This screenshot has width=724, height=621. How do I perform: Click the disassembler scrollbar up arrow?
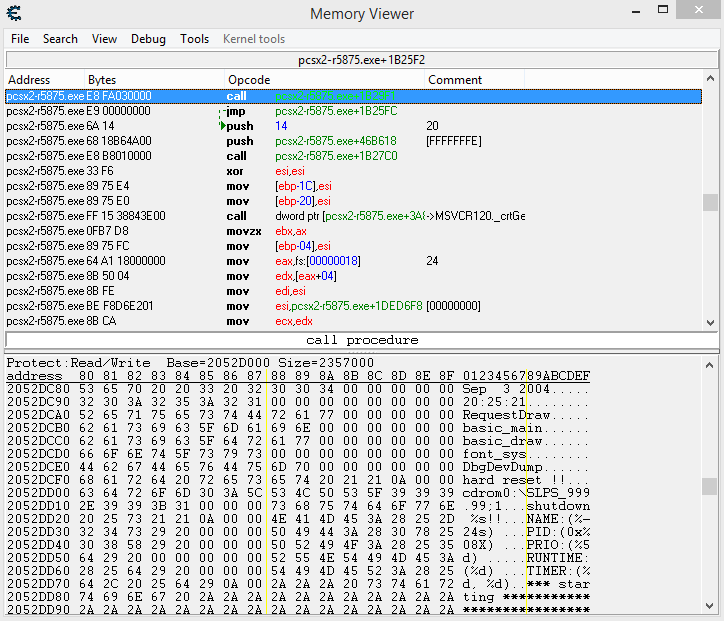710,80
